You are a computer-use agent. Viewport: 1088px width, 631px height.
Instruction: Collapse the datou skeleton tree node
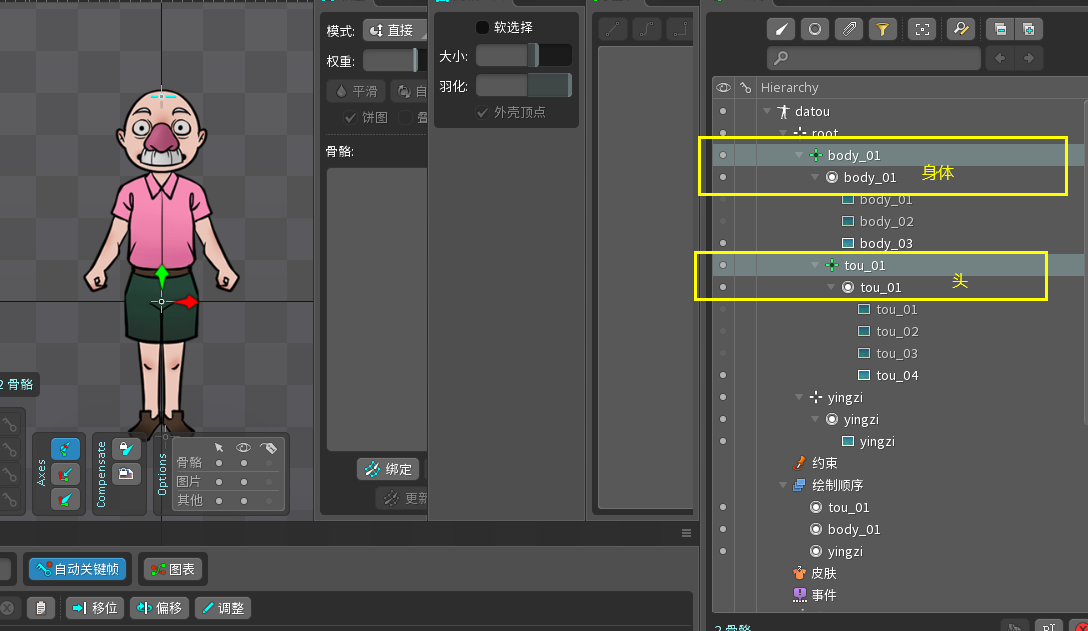pos(767,112)
